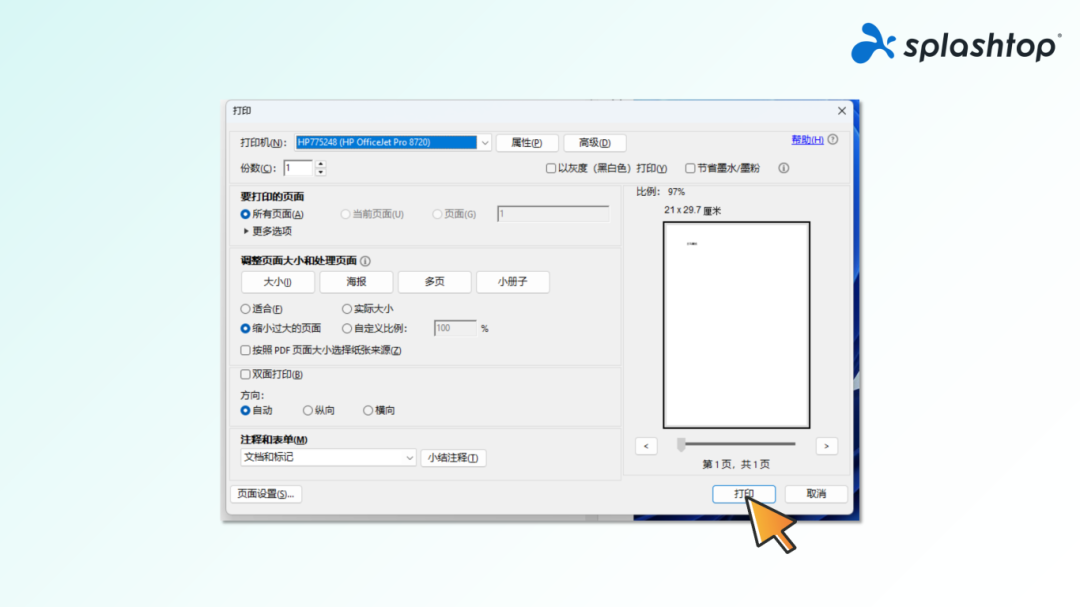The width and height of the screenshot is (1080, 607).
Task: Open the 注释和表单 dropdown
Action: [x=411, y=457]
